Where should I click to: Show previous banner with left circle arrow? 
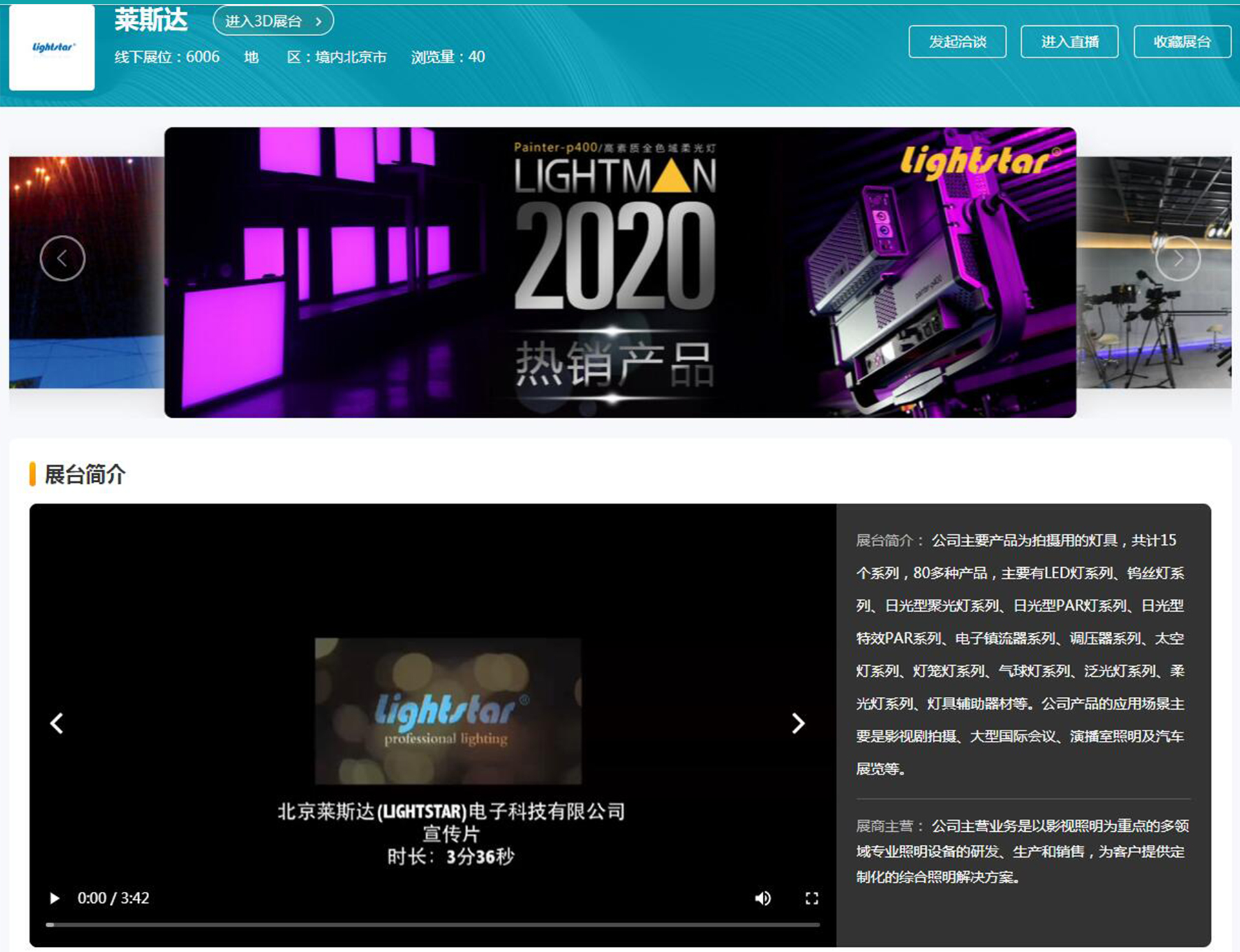pos(63,258)
